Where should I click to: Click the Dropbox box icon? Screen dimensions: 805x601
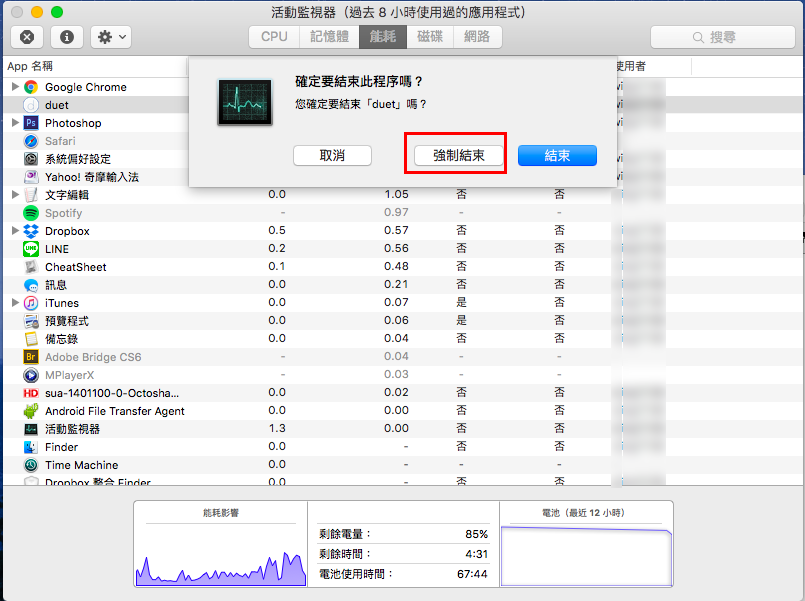(31, 231)
